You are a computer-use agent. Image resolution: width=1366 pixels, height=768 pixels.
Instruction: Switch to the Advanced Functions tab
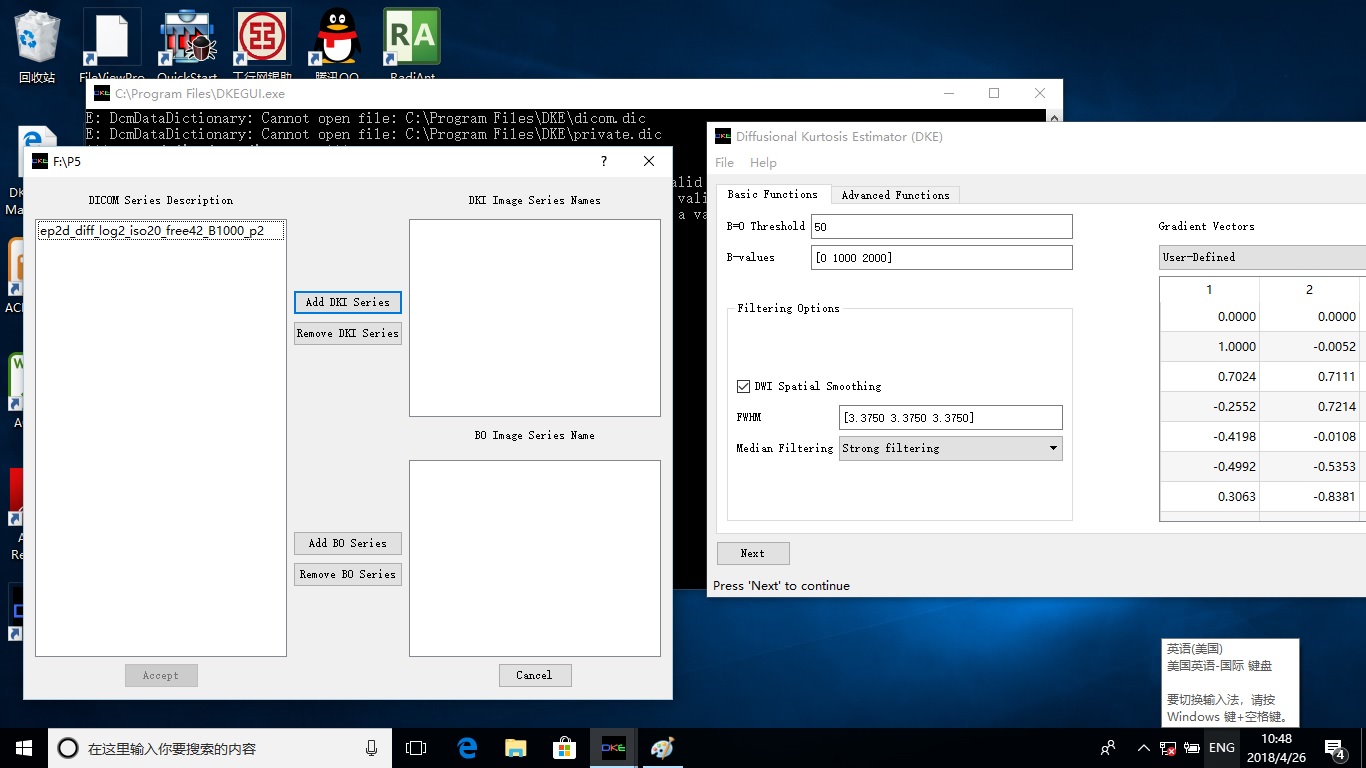coord(895,195)
